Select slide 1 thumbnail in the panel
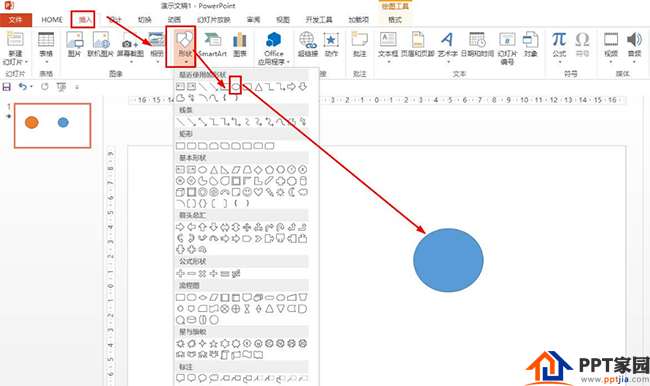Image resolution: width=650 pixels, height=386 pixels. click(53, 126)
